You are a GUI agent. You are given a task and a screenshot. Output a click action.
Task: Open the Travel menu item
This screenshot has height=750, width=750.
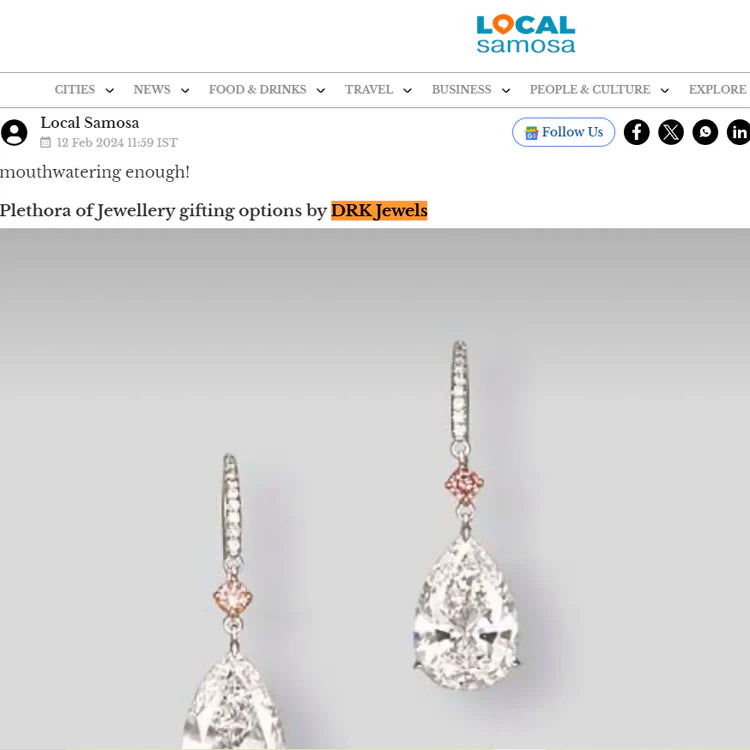click(368, 89)
